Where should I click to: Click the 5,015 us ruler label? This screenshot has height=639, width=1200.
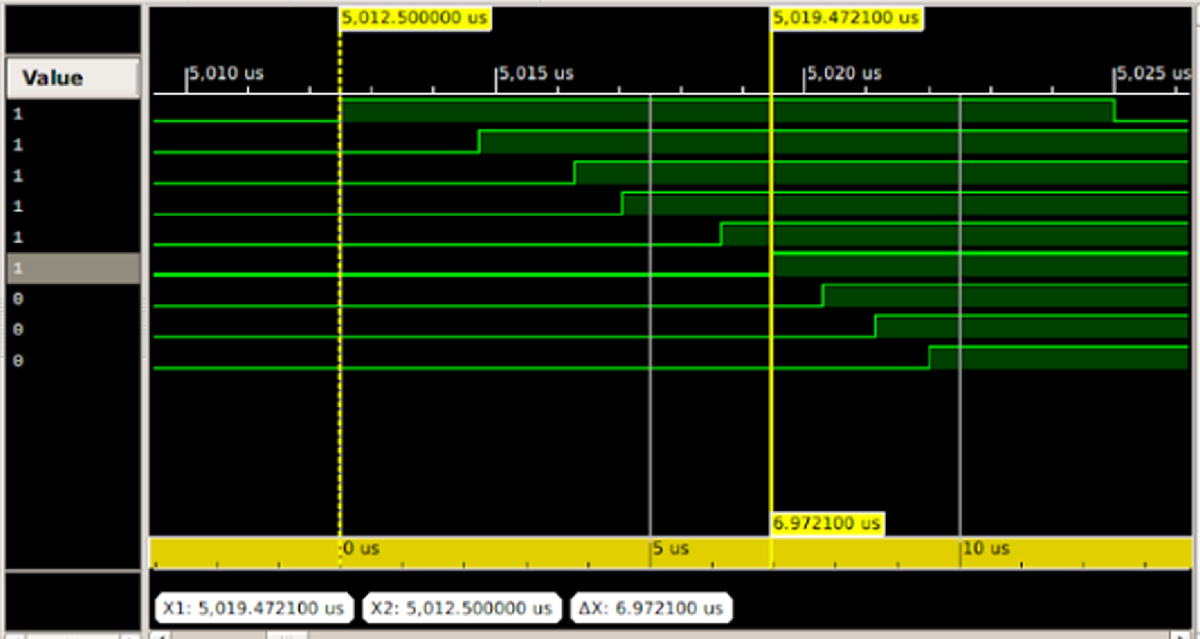click(x=536, y=73)
